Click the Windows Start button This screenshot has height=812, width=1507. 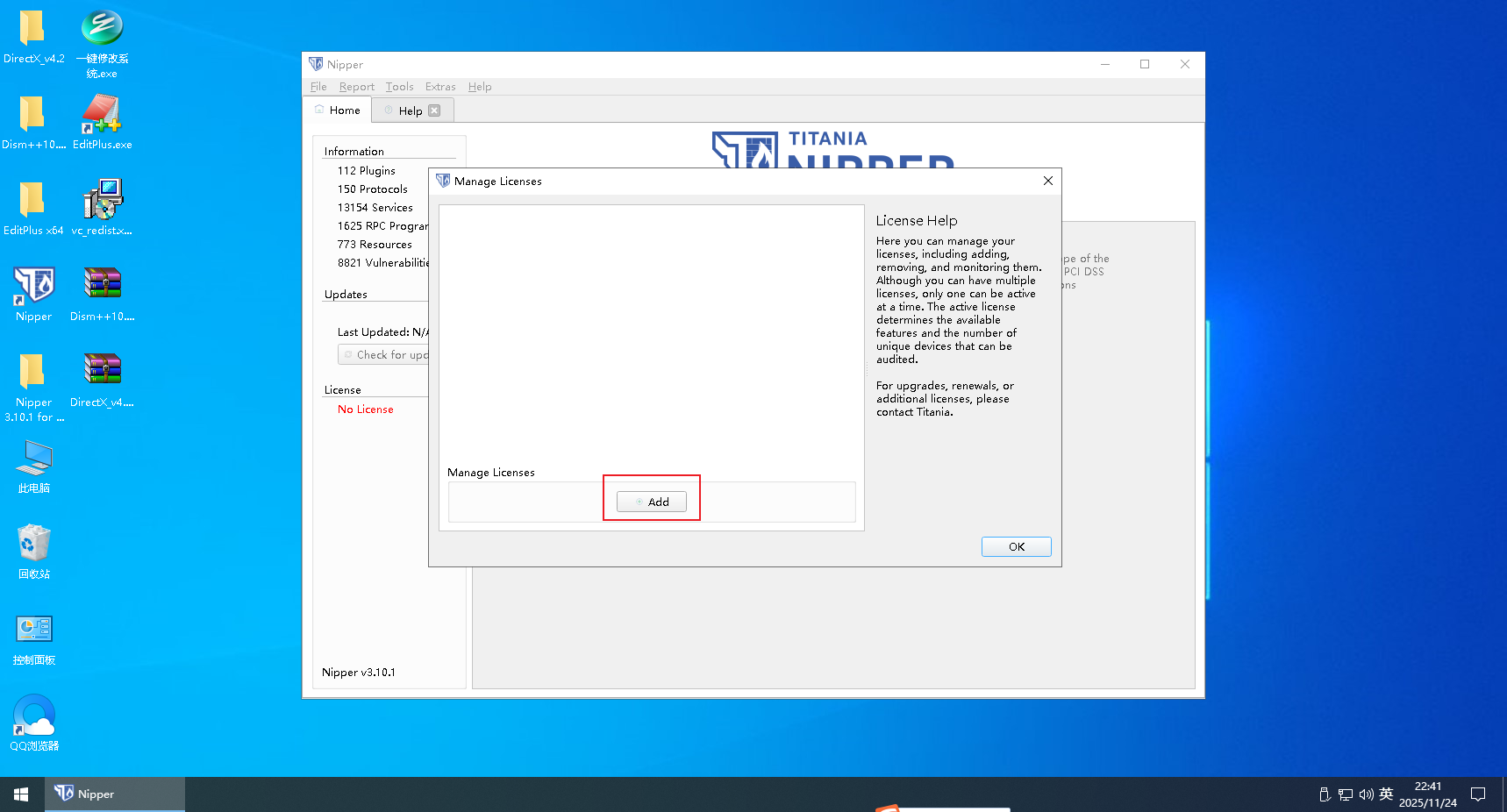pos(21,794)
